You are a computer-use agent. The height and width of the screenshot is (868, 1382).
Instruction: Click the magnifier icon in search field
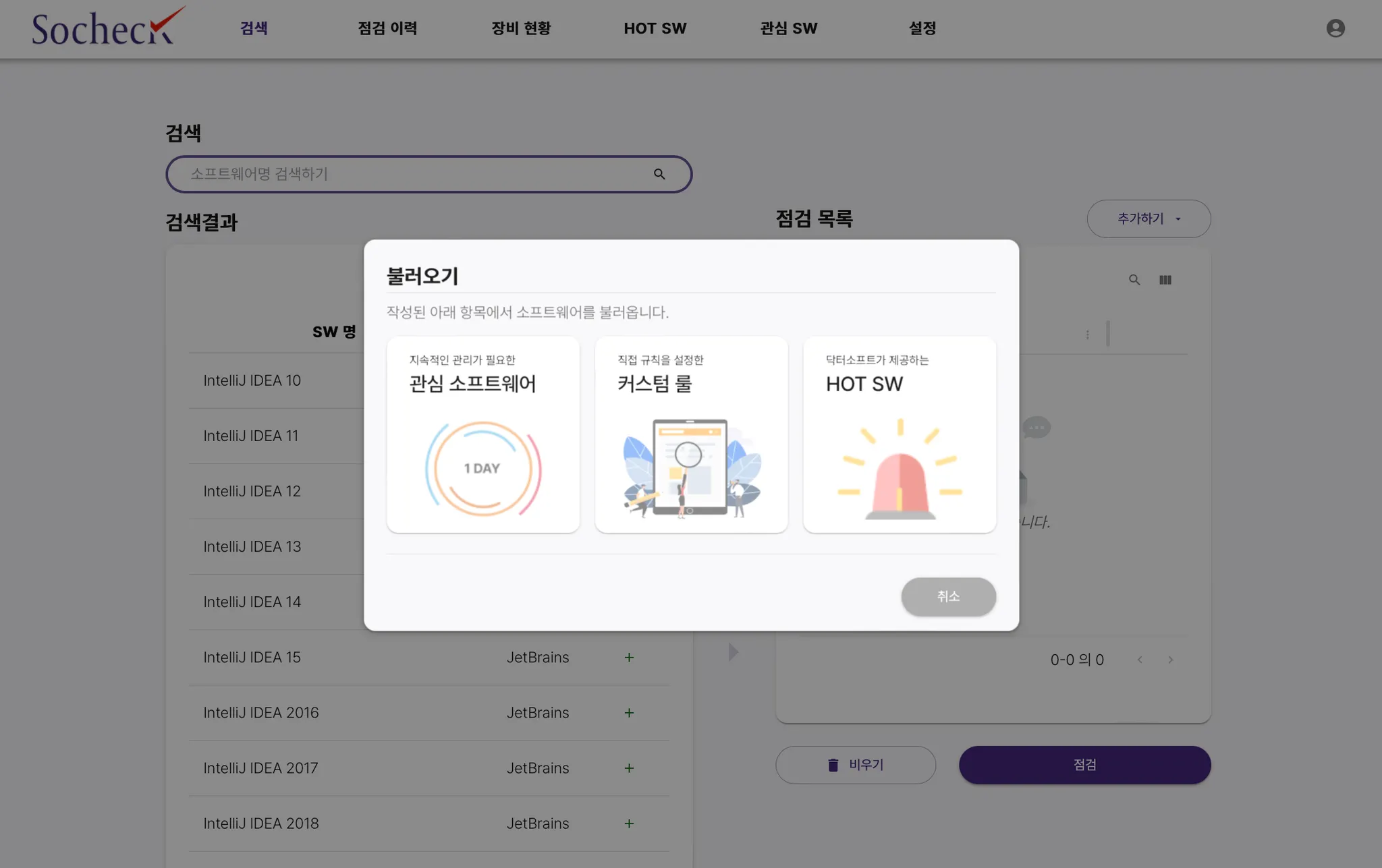click(659, 174)
